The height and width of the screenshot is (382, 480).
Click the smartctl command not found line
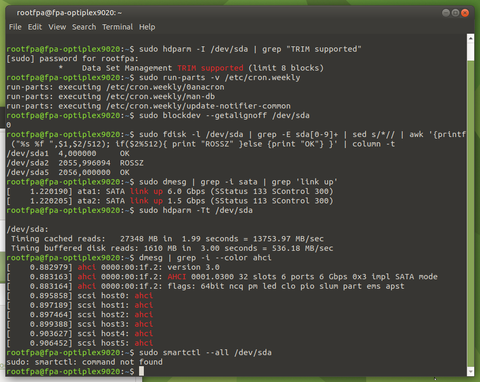tap(85, 362)
